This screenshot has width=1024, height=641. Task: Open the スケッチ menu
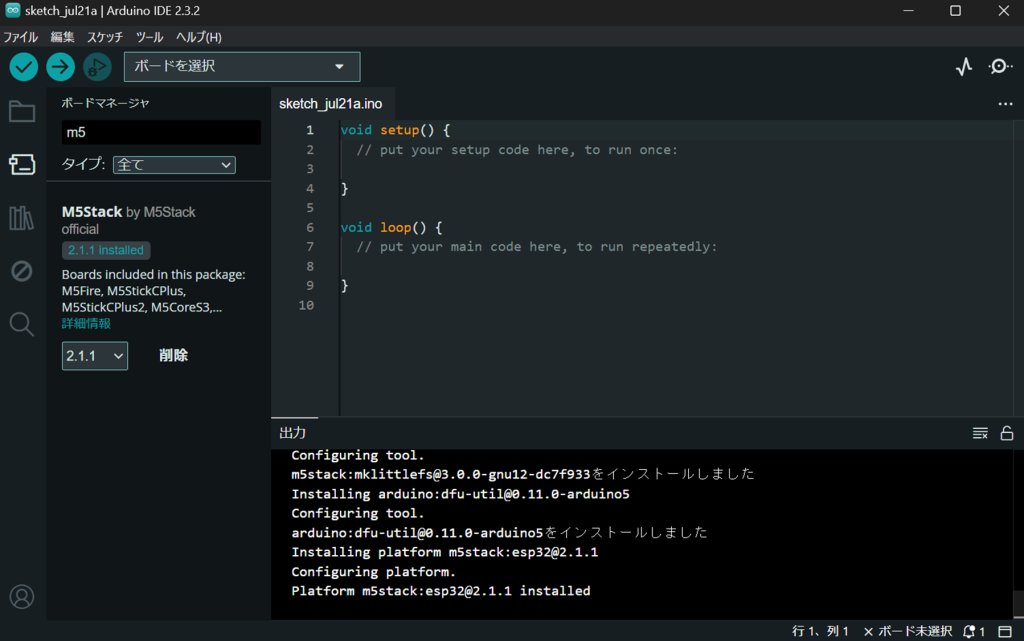tap(105, 37)
